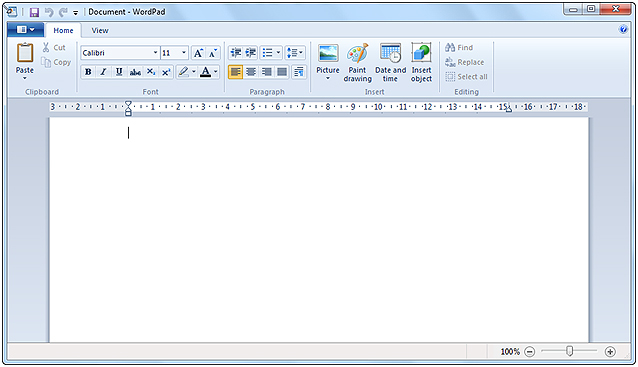Apply the font text color
The height and width of the screenshot is (367, 638).
tap(206, 72)
